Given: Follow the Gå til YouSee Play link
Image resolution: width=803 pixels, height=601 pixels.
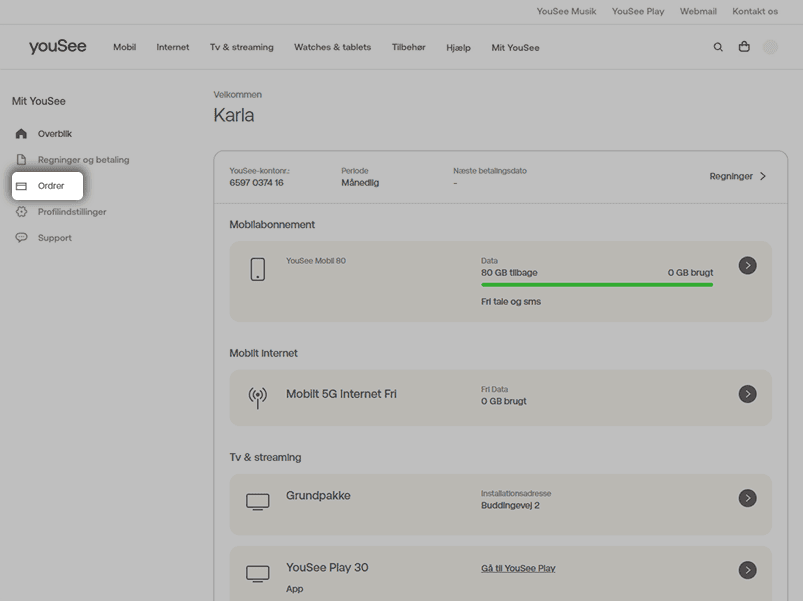Looking at the screenshot, I should (517, 568).
